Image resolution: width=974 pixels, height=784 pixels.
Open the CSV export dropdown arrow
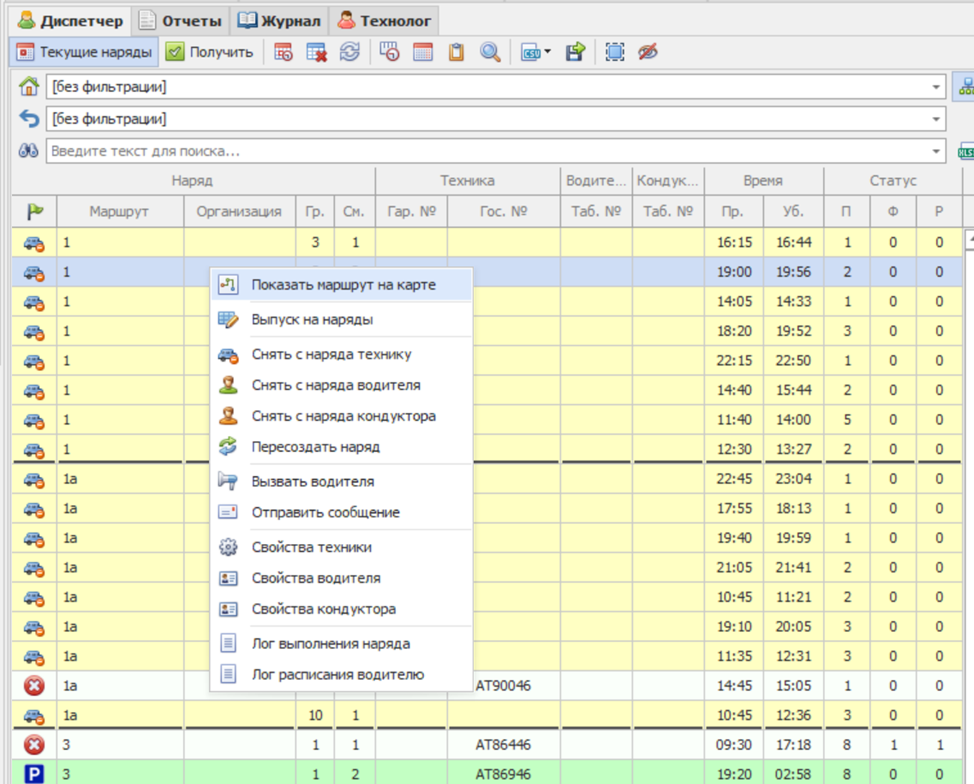[x=548, y=53]
